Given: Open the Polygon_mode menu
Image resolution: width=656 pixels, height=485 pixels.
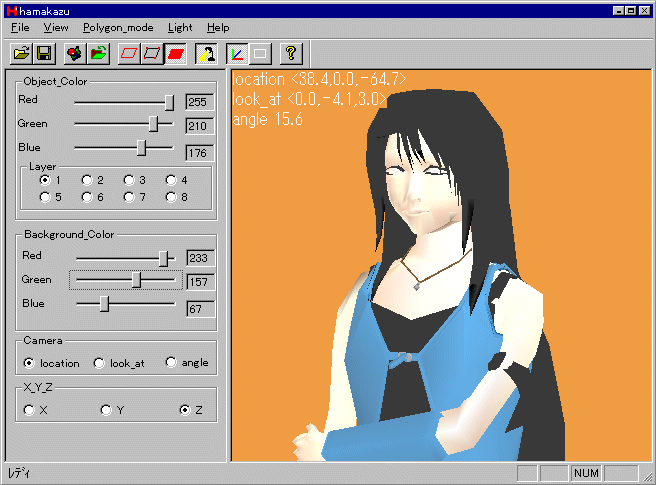Looking at the screenshot, I should [x=118, y=28].
